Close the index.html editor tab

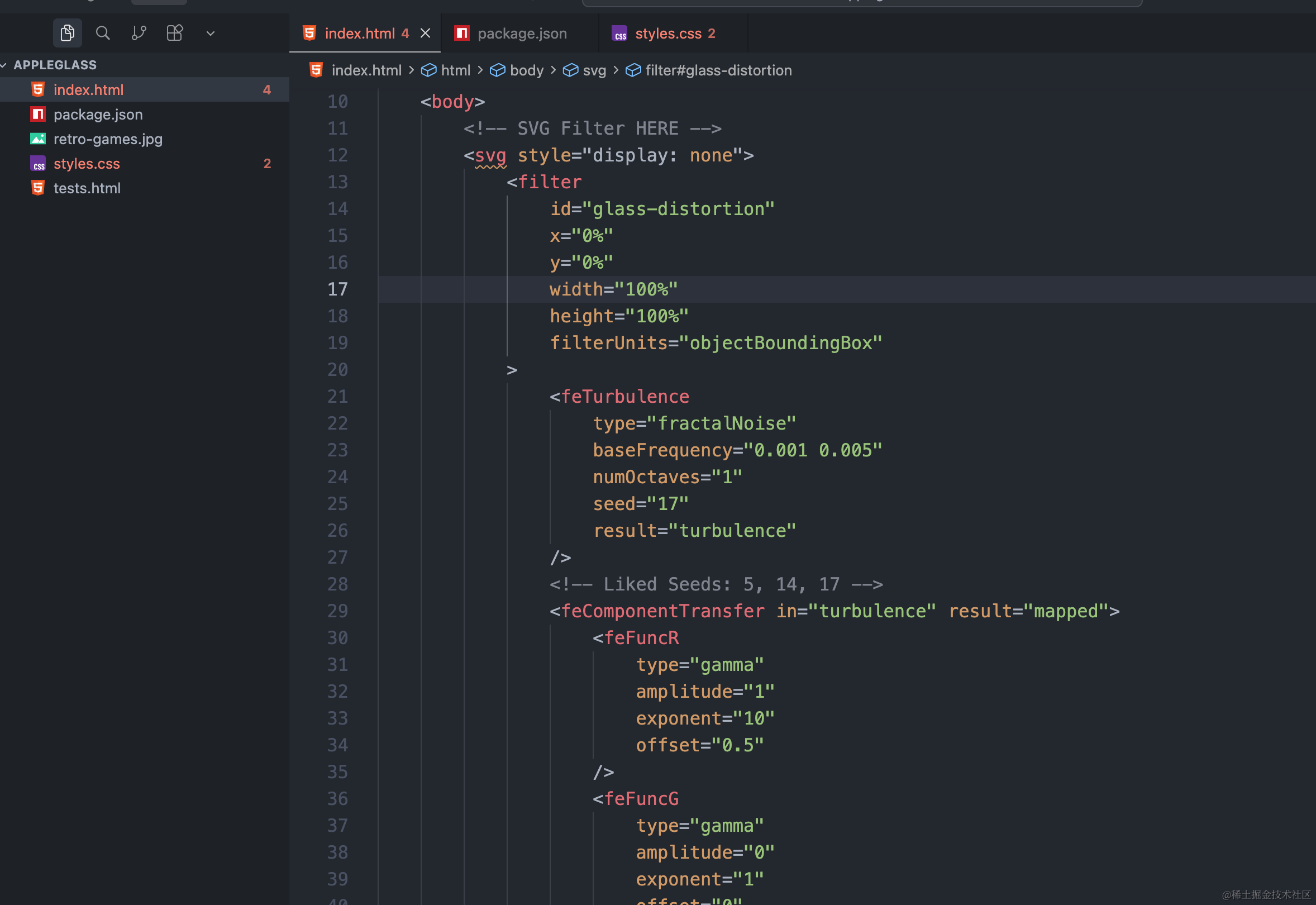(x=425, y=34)
